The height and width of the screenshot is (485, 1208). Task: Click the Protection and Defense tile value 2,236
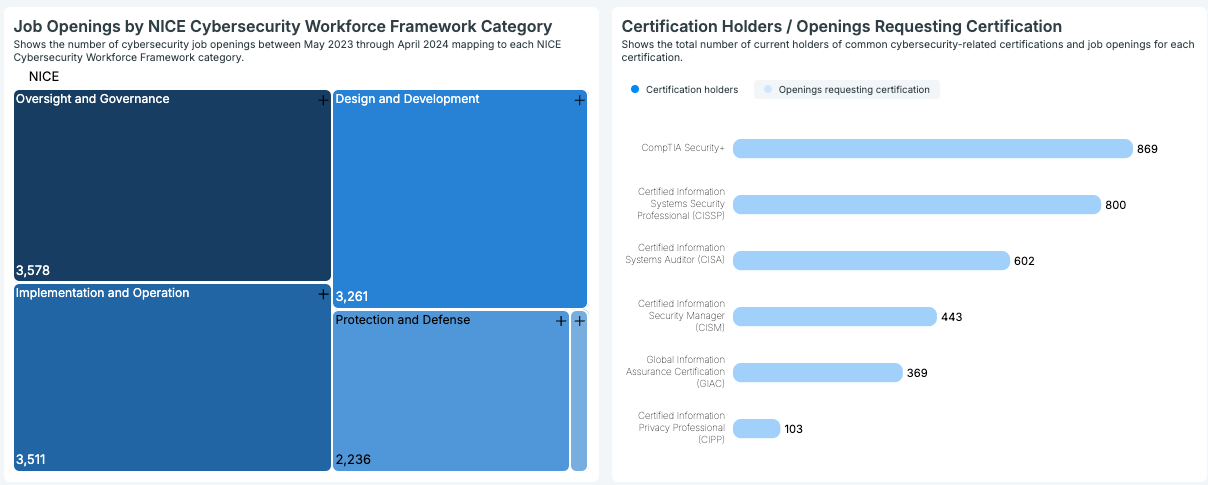point(353,460)
